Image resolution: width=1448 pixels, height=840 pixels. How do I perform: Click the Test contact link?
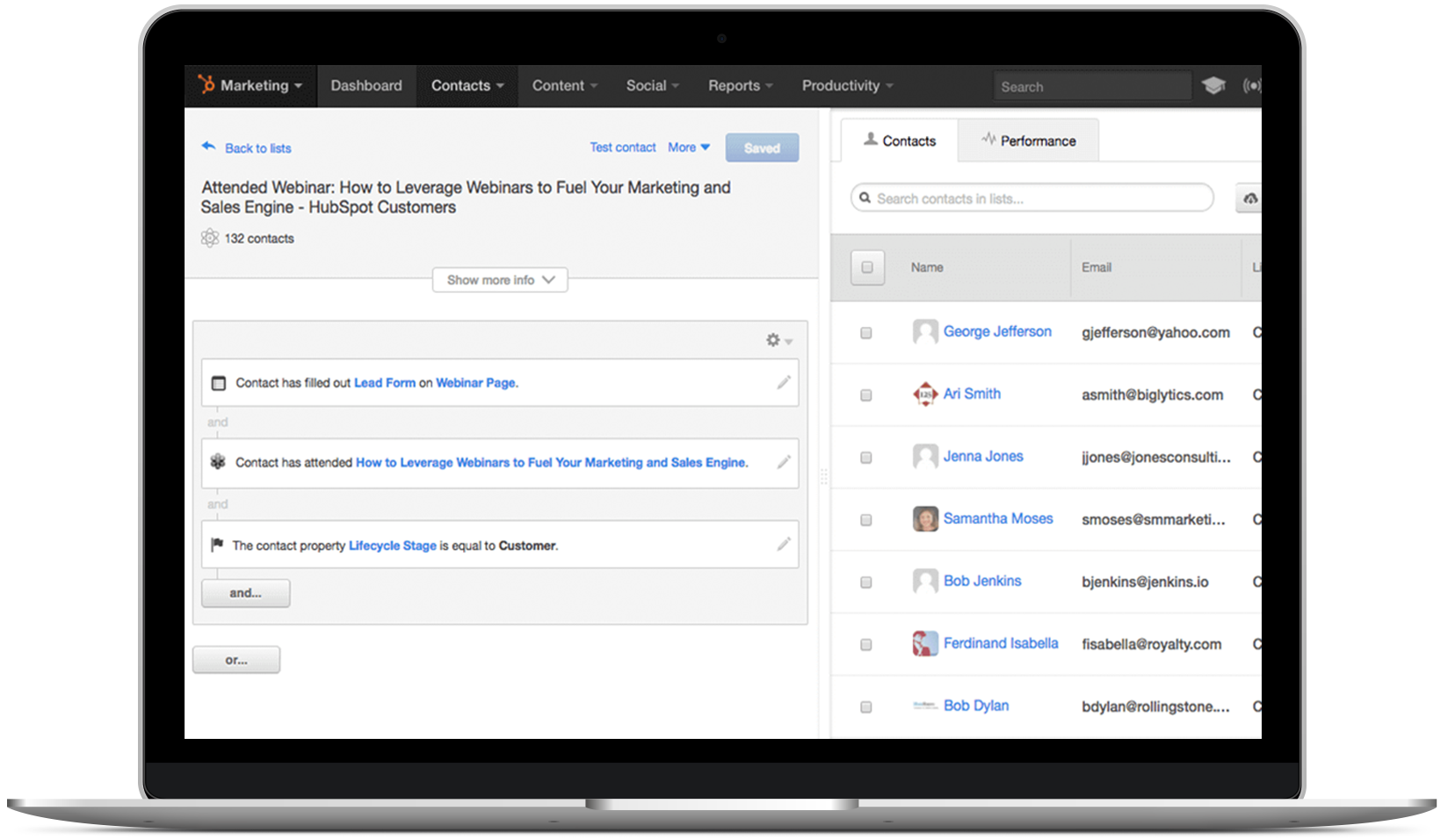[x=622, y=148]
